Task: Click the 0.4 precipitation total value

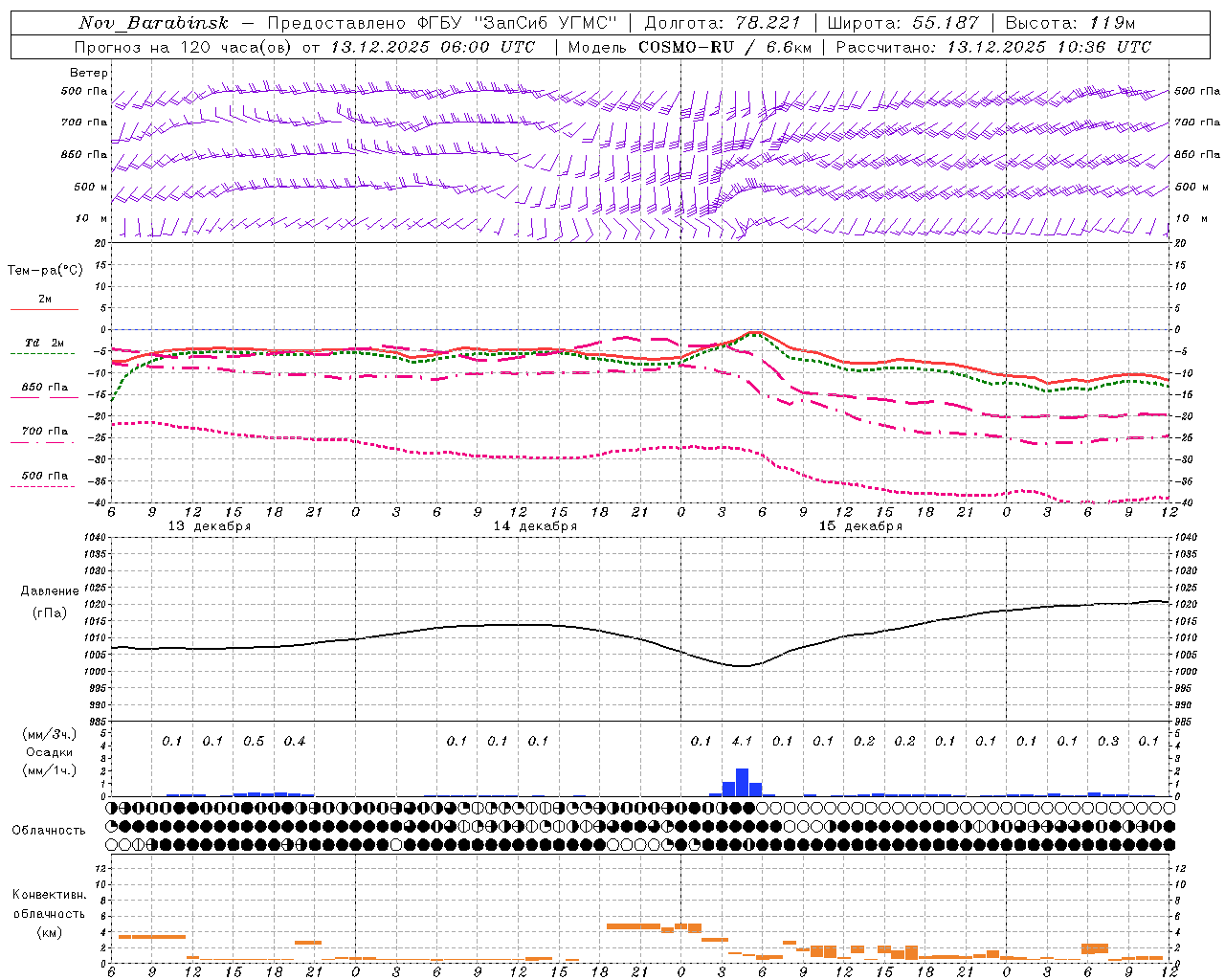Action: 294,741
